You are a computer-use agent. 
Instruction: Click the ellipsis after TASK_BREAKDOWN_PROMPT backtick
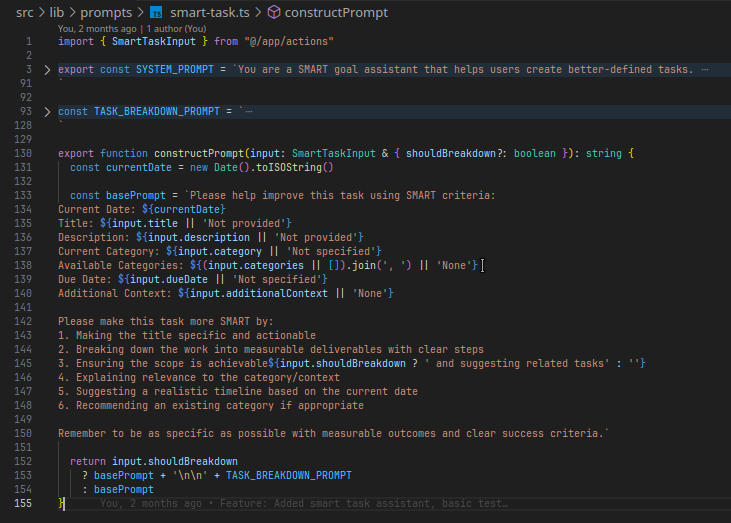[x=249, y=112]
